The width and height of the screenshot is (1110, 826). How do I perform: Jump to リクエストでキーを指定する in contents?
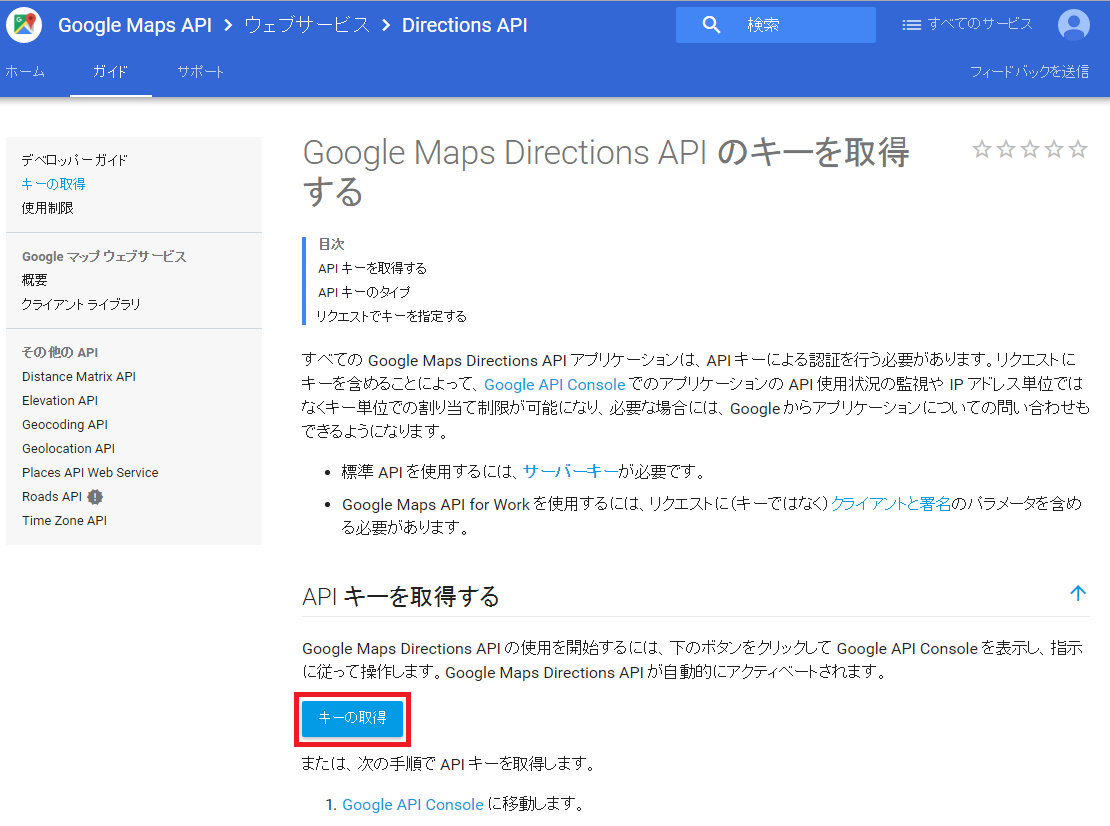(391, 316)
